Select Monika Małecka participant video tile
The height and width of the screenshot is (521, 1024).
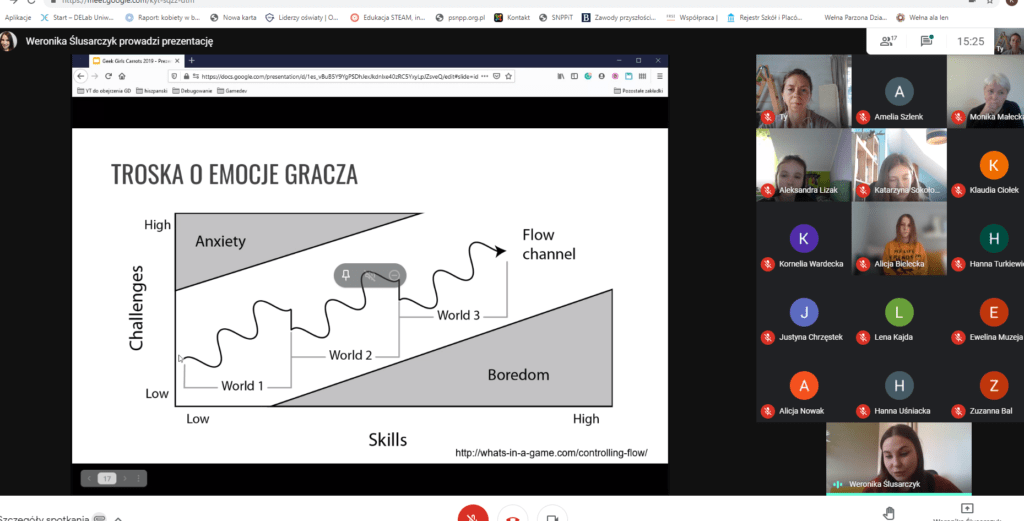coord(985,91)
